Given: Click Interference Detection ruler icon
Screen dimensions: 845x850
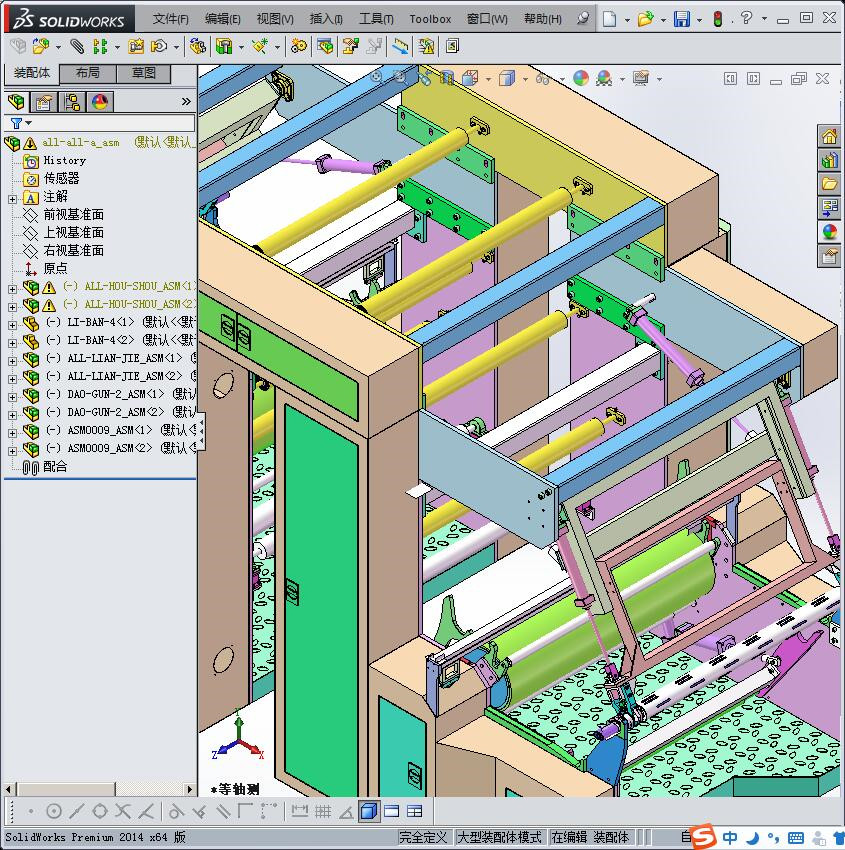Looking at the screenshot, I should tap(401, 47).
